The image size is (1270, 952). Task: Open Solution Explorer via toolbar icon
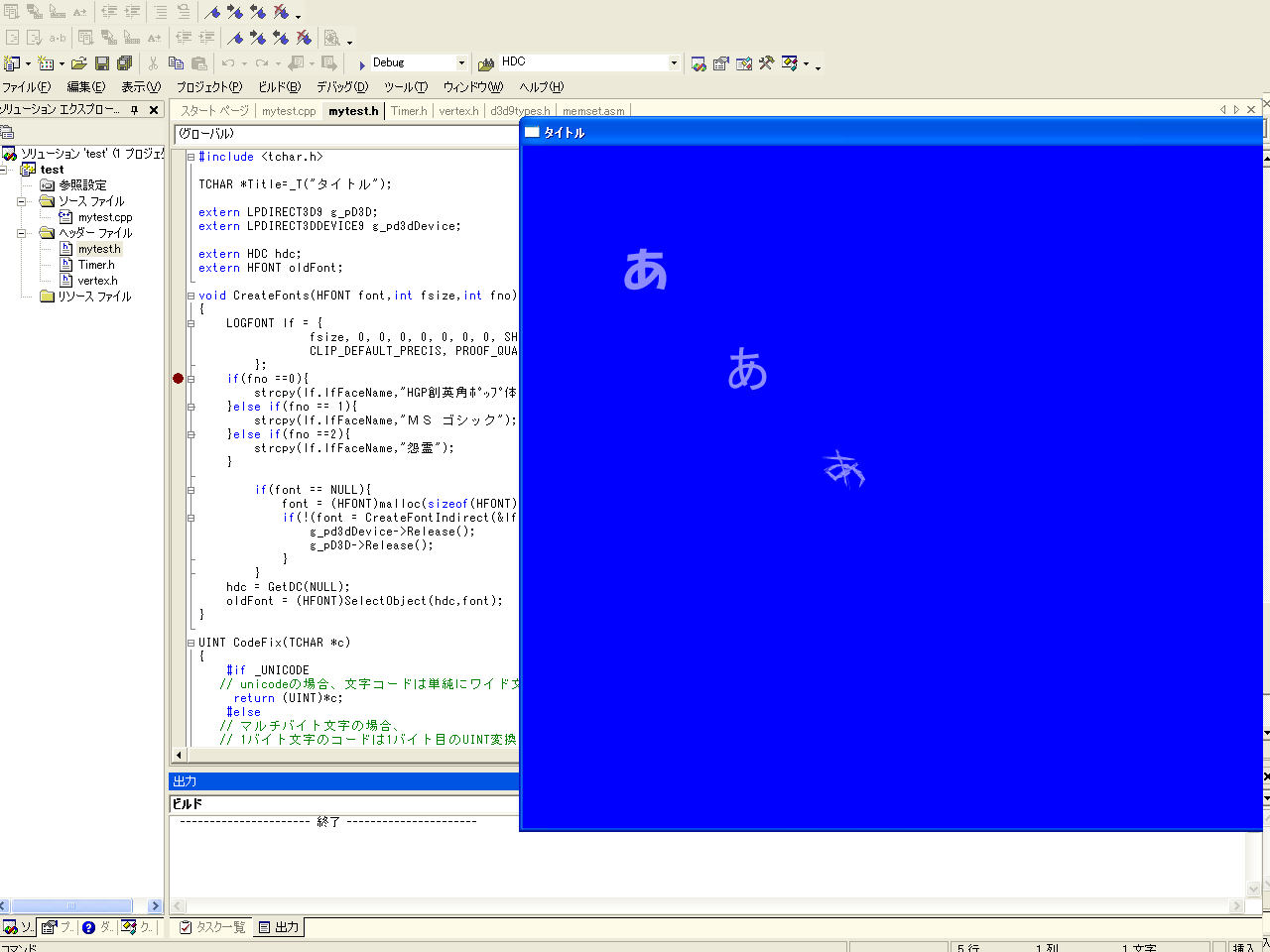(698, 63)
